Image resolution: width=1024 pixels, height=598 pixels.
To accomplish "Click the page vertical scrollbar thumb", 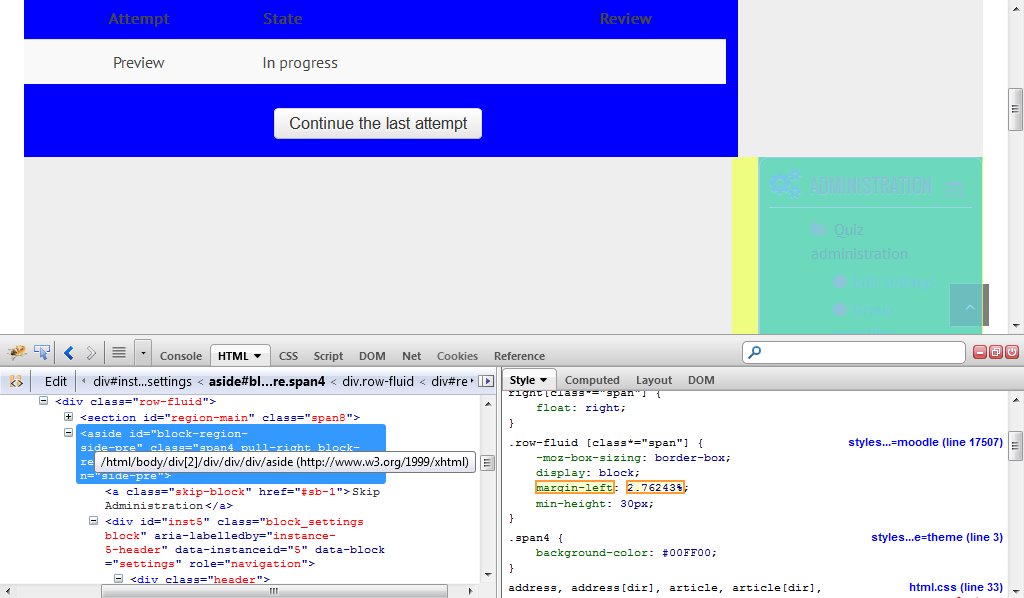I will coord(1015,109).
